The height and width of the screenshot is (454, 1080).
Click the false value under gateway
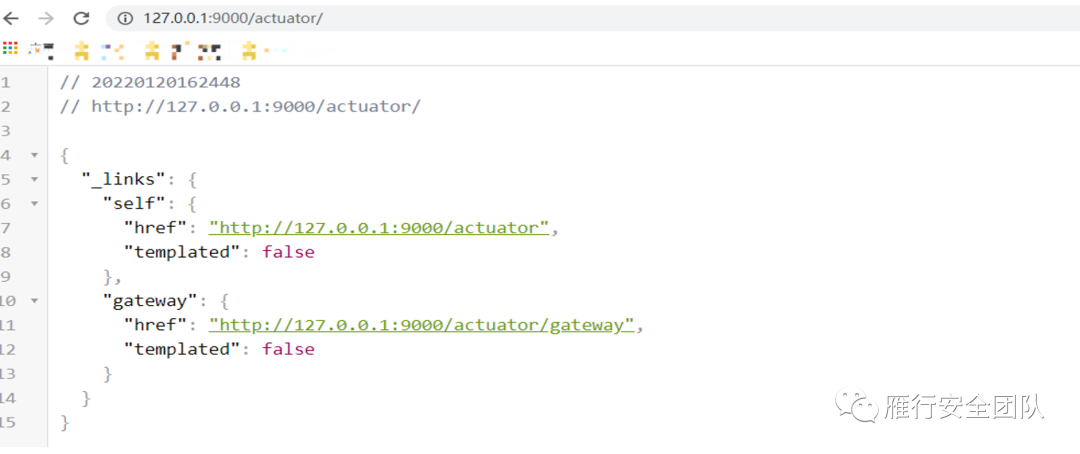tap(288, 349)
